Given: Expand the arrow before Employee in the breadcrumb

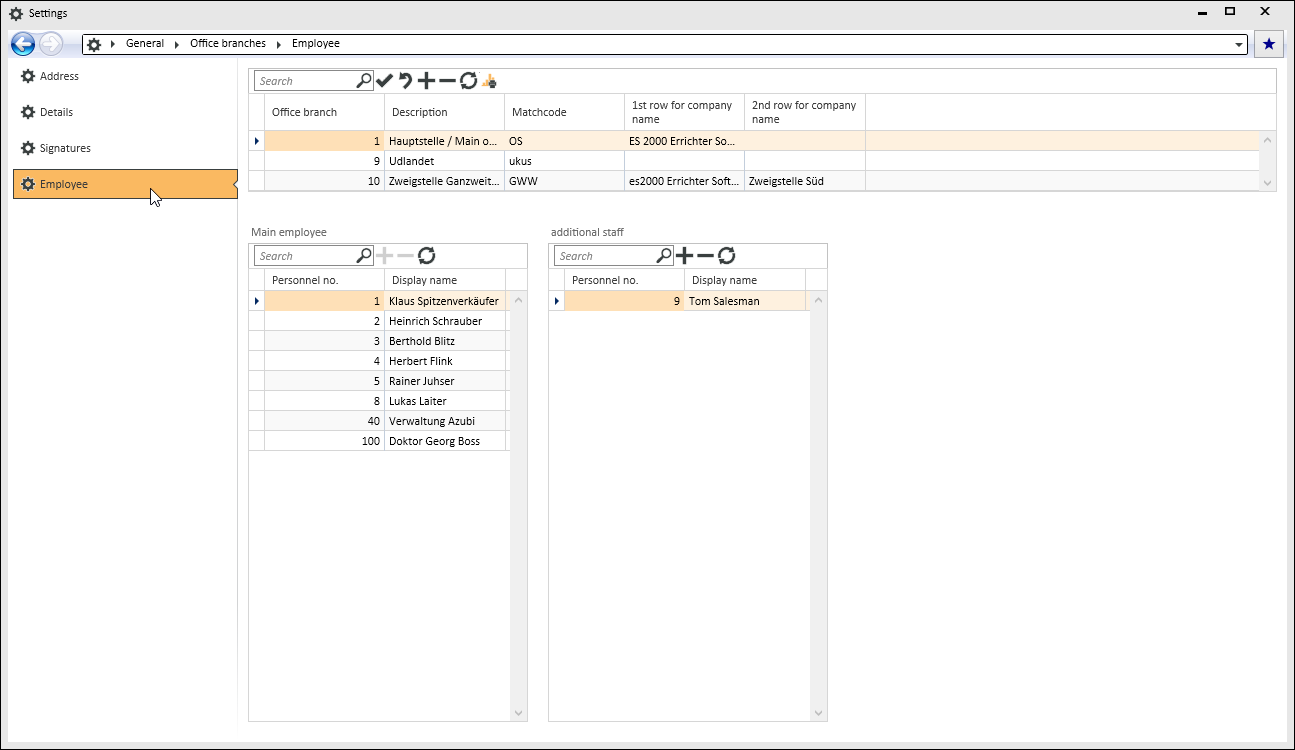Looking at the screenshot, I should point(279,44).
